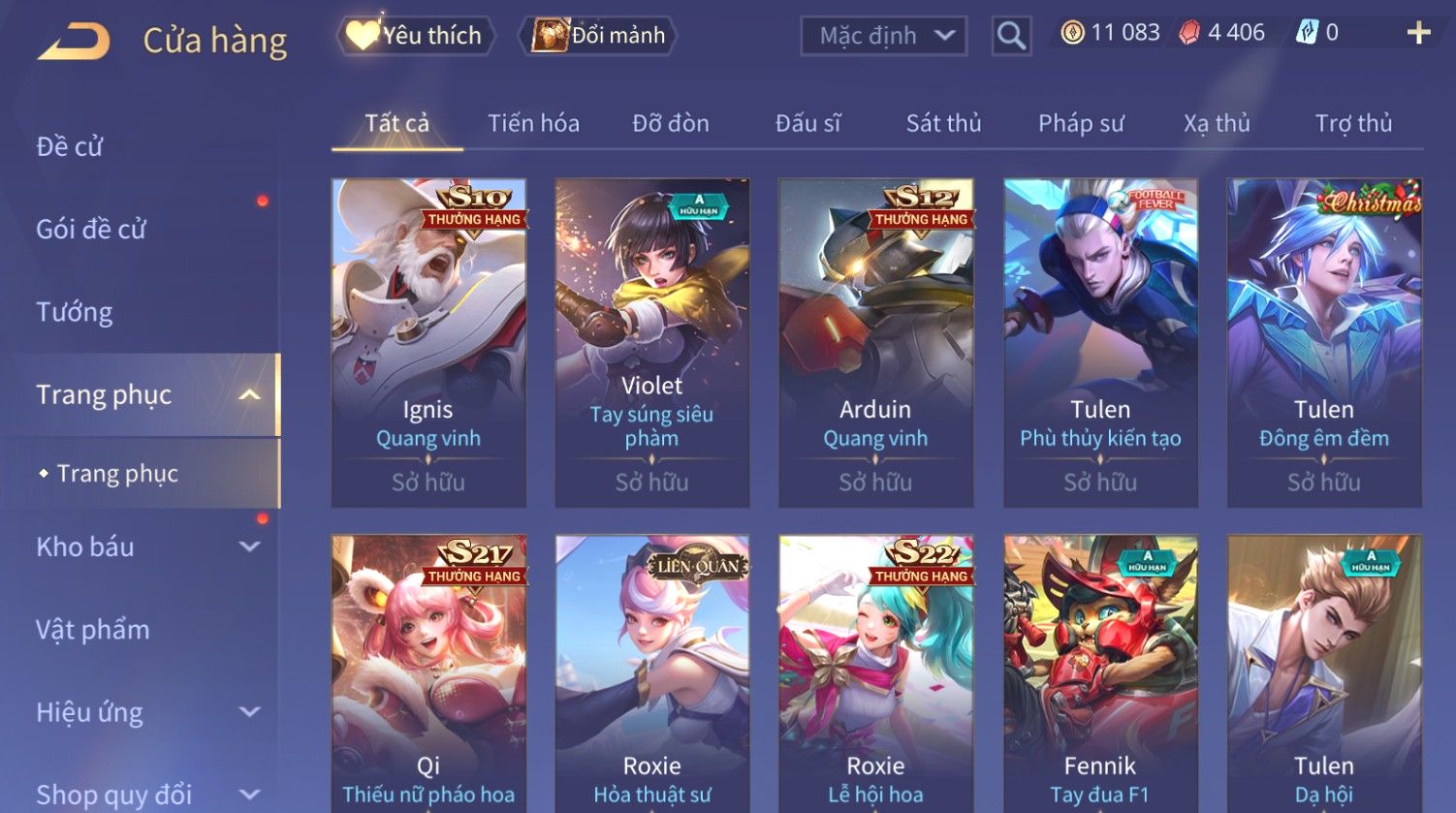
Task: Open Tướng in the sidebar
Action: tap(75, 312)
